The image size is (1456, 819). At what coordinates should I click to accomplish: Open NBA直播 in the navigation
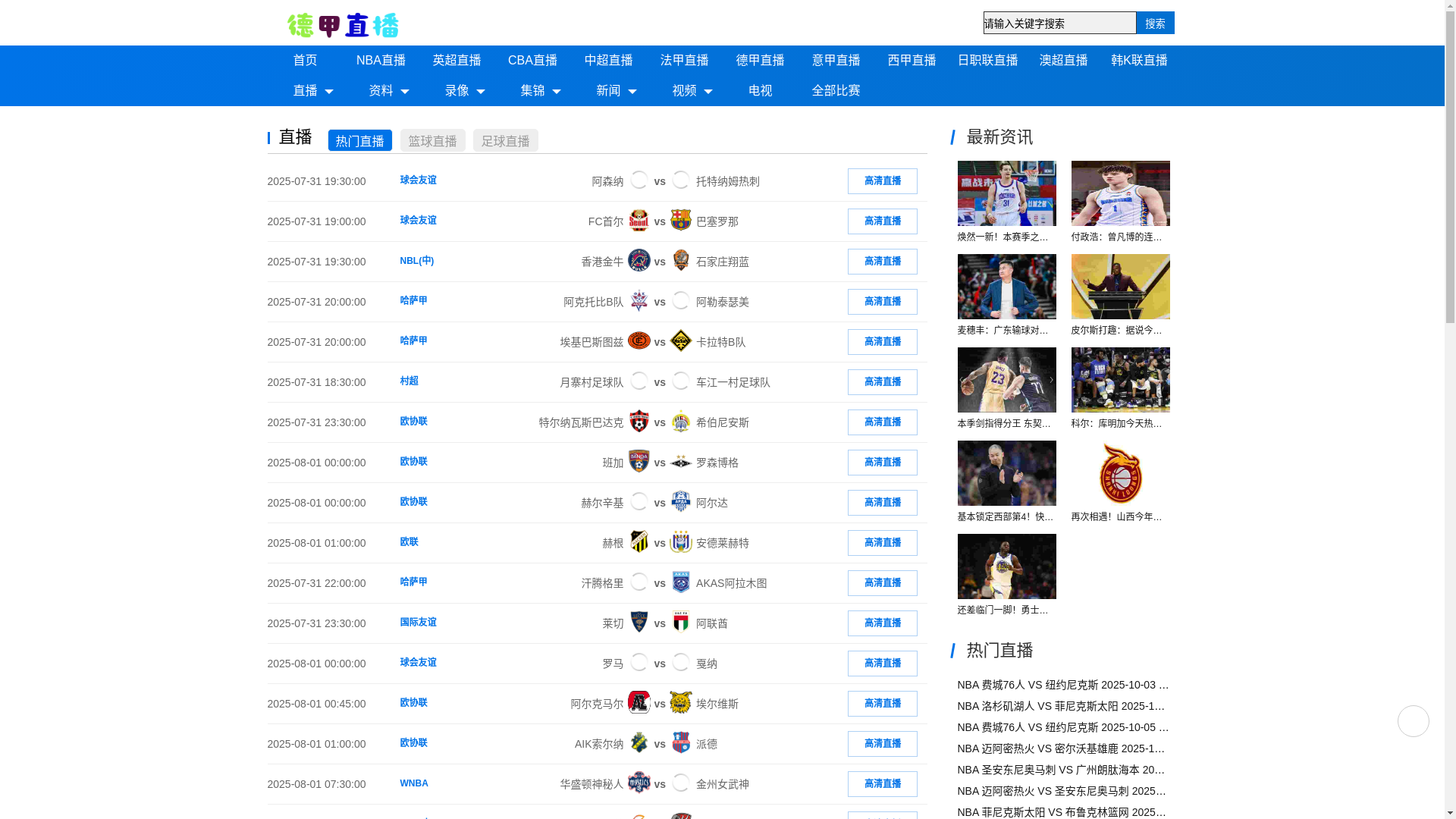[x=381, y=61]
